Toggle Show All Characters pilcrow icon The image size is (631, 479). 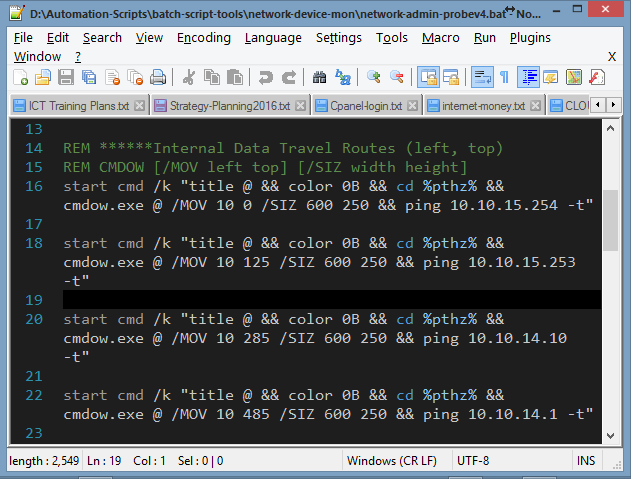click(x=504, y=77)
